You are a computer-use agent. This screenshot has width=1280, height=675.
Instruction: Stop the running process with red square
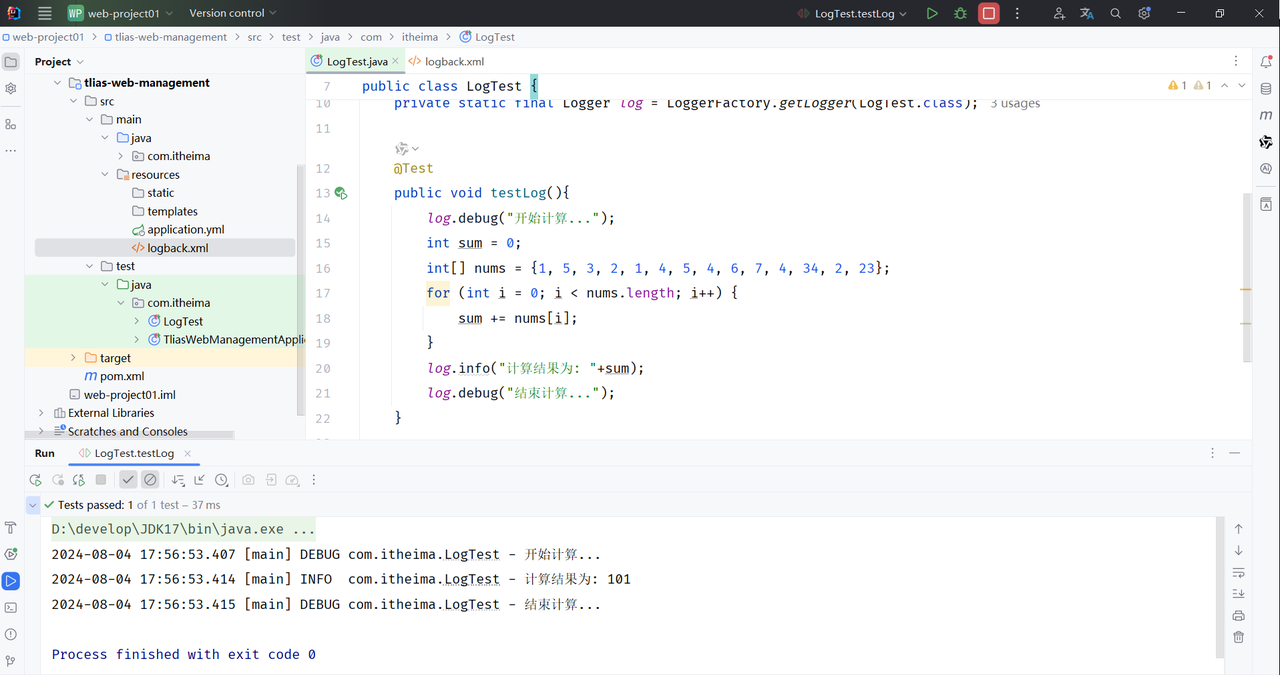[x=989, y=14]
